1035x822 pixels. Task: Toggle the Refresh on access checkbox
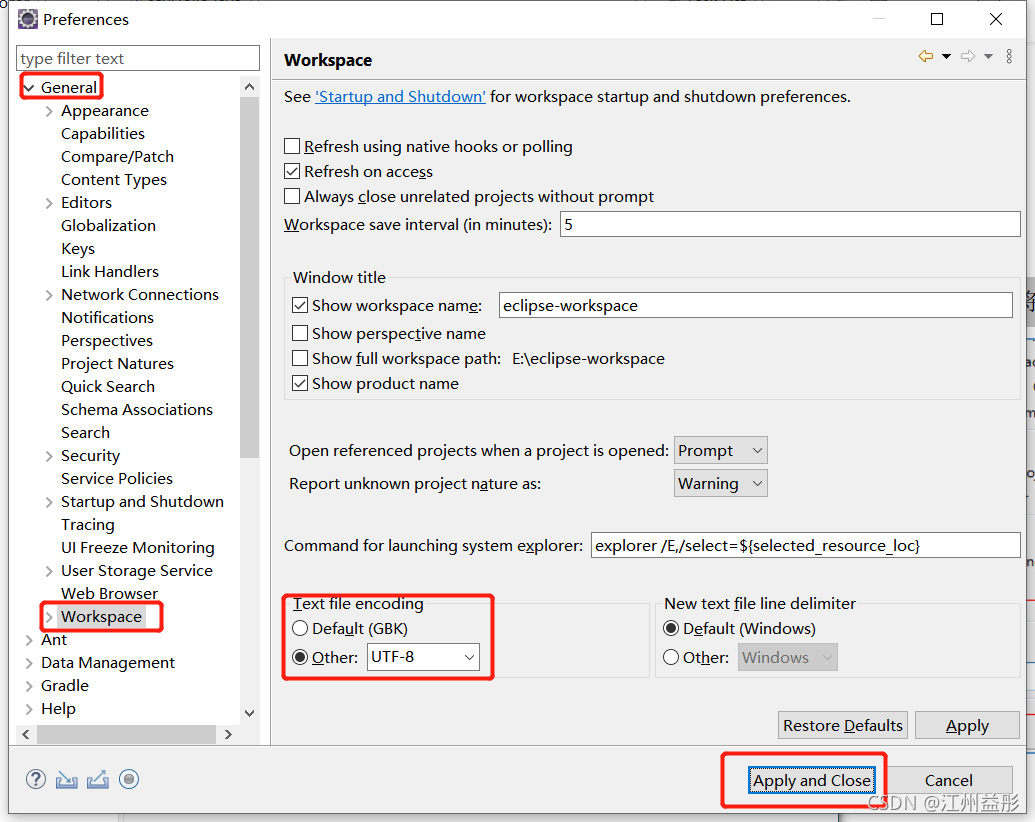tap(292, 171)
